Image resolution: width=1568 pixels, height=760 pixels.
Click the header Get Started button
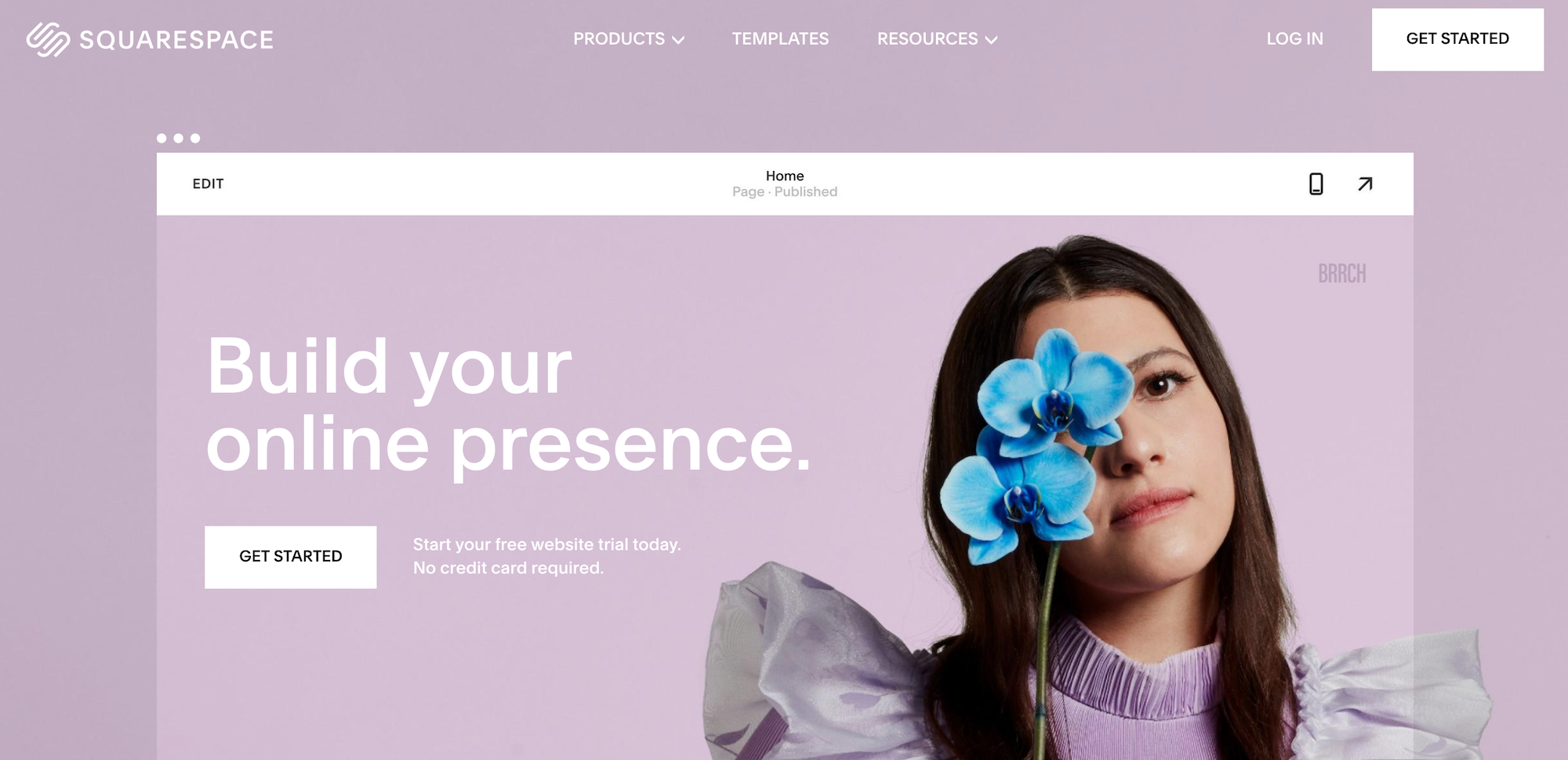tap(1457, 39)
